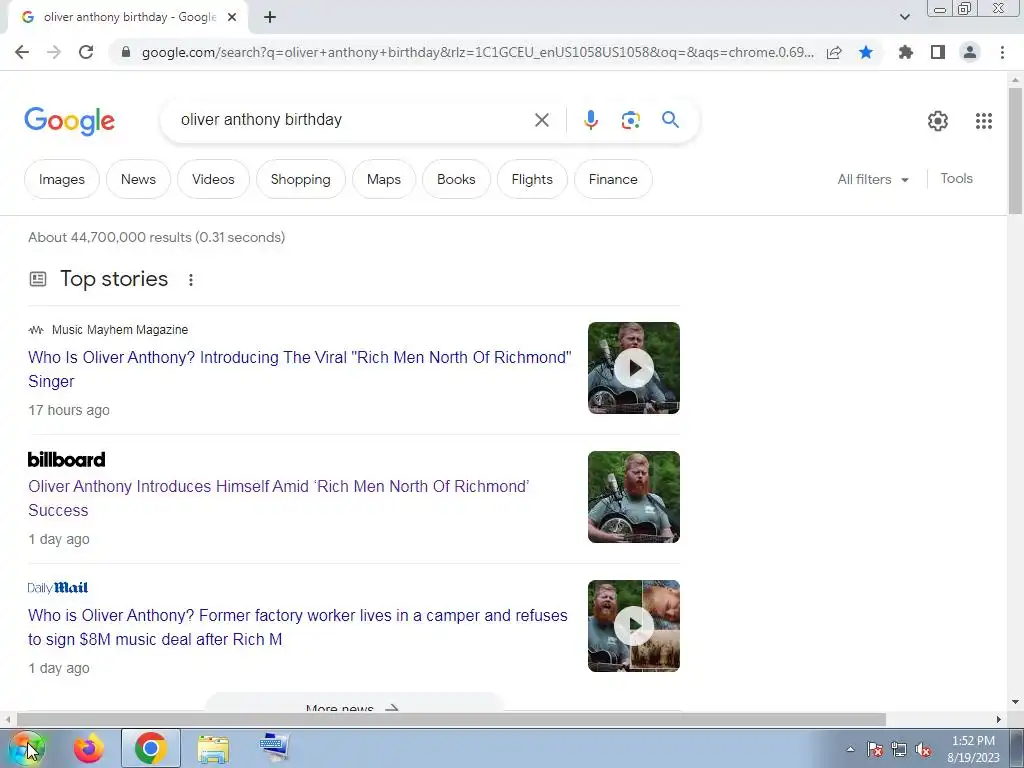Screen dimensions: 1024x768
Task: Close the oliver anthony birthday tab
Action: pos(232,18)
